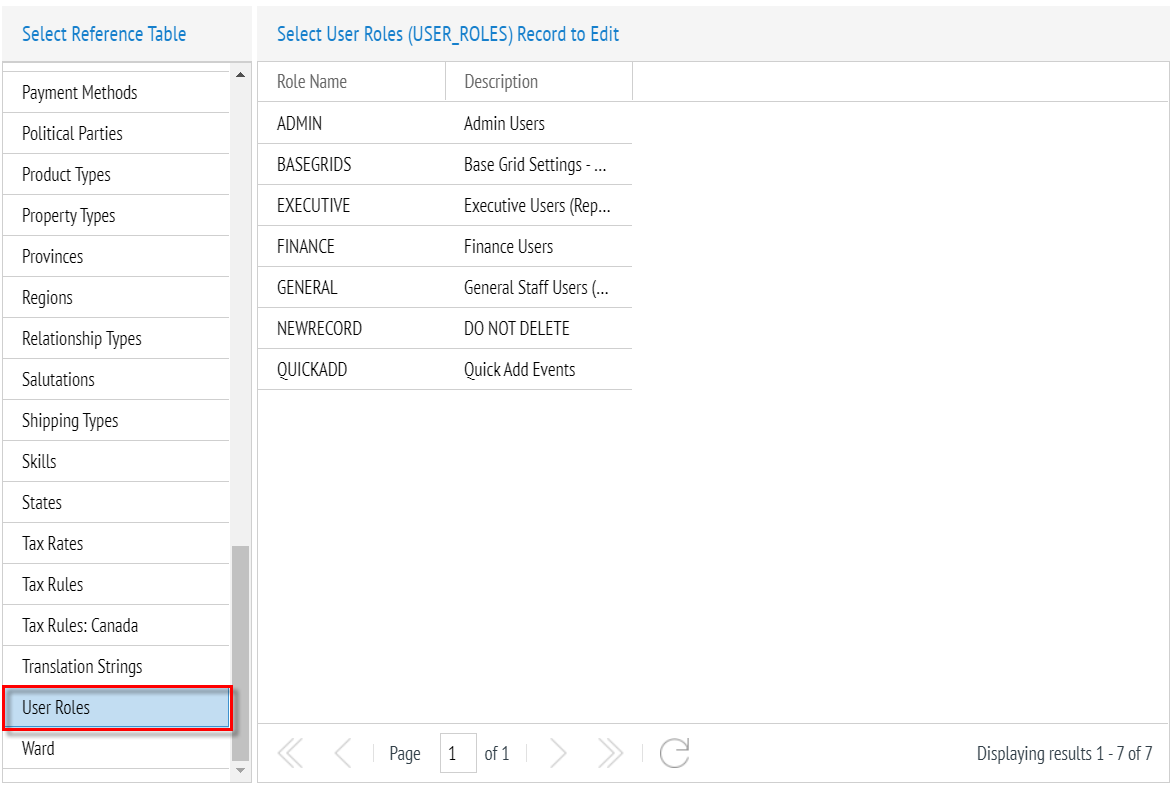Go to previous page of results
The width and height of the screenshot is (1170, 785).
342,753
